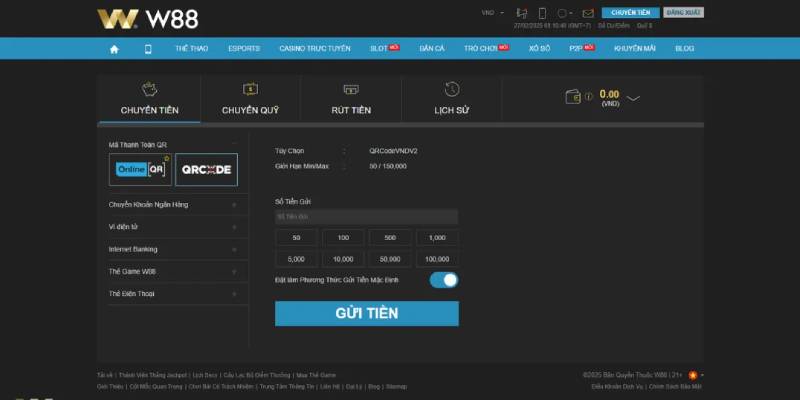Expand the wallet balance chevron
The width and height of the screenshot is (800, 400).
[x=633, y=98]
